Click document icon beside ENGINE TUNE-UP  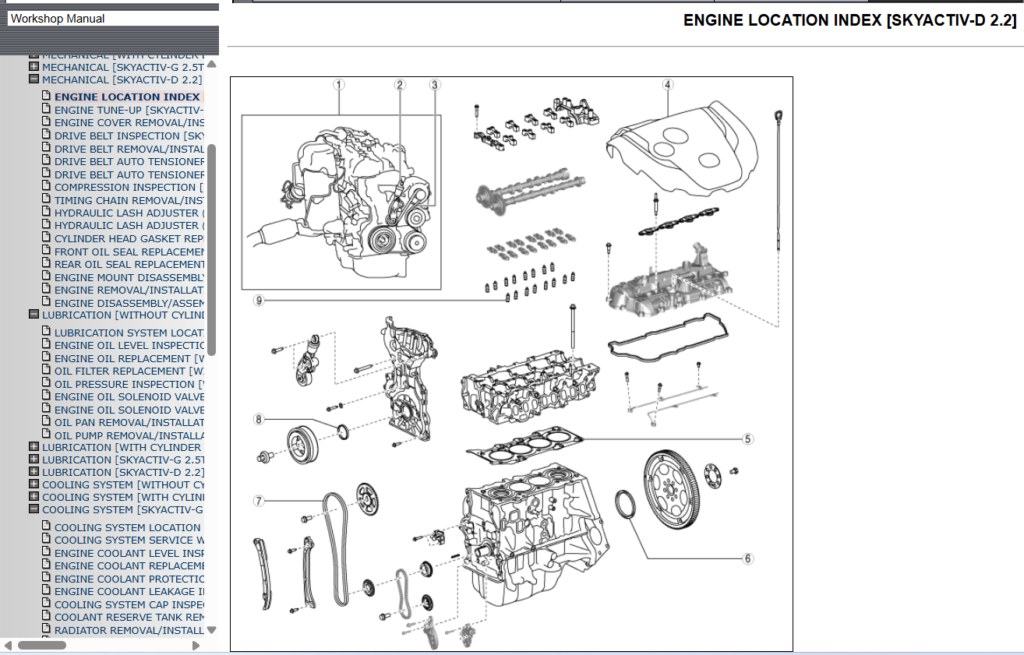point(46,108)
